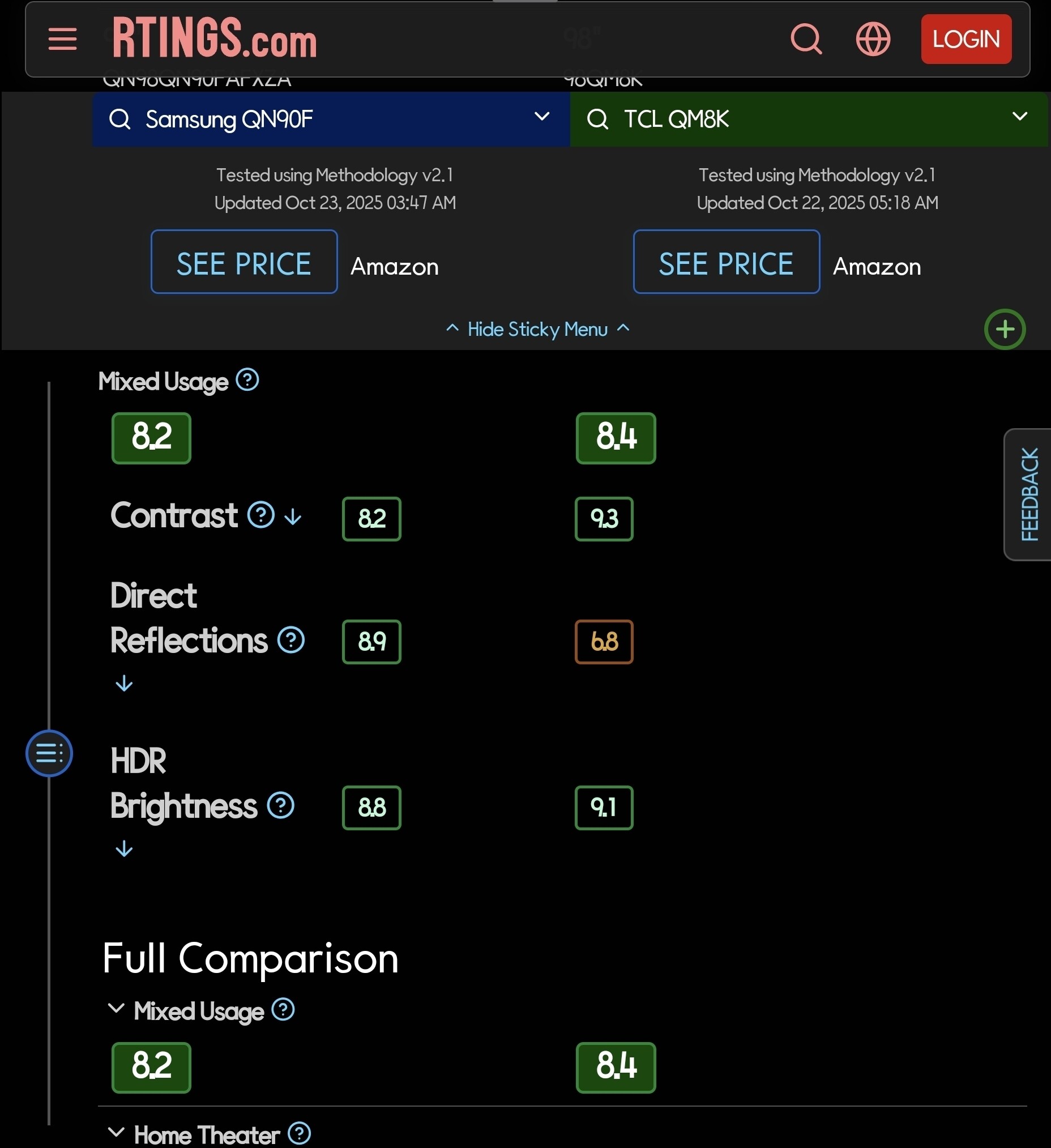Viewport: 1051px width, 1148px height.
Task: Click help icon next to Contrast
Action: pyautogui.click(x=260, y=515)
